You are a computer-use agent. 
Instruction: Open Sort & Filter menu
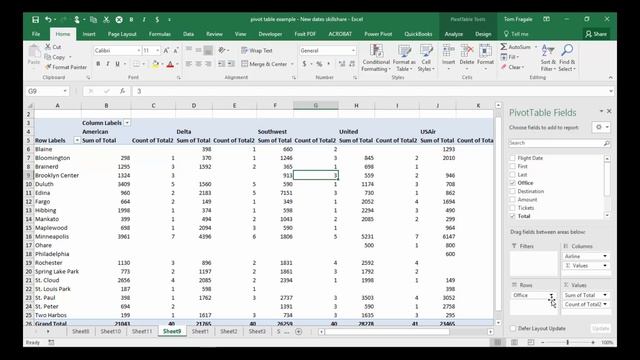(548, 58)
